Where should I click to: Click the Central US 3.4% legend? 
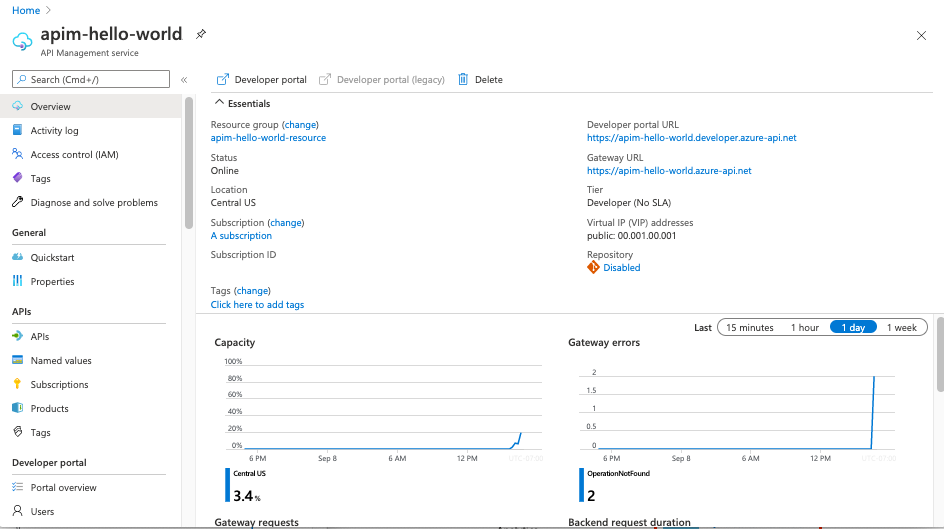[x=246, y=486]
